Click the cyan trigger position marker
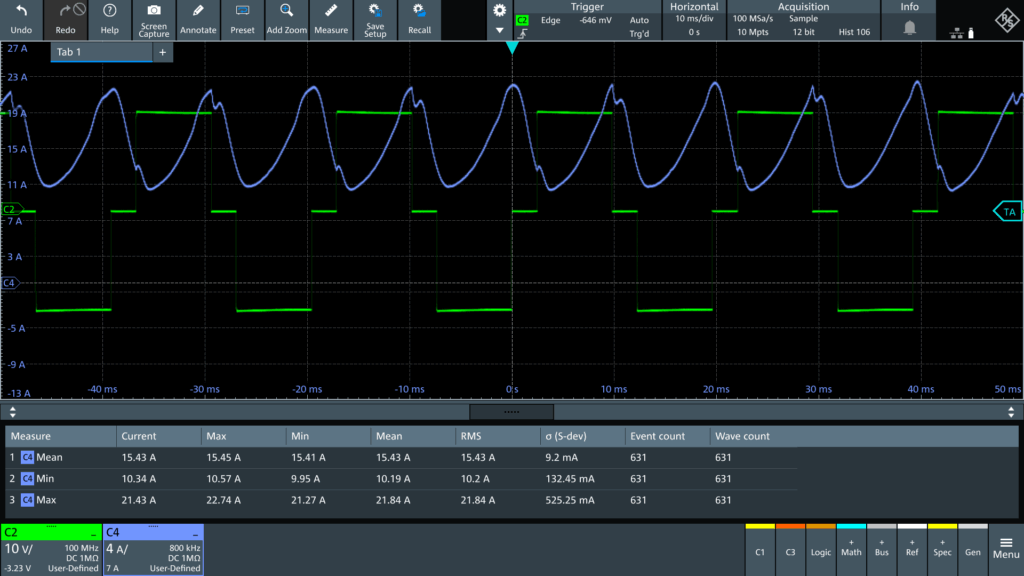This screenshot has width=1024, height=576. pyautogui.click(x=512, y=47)
